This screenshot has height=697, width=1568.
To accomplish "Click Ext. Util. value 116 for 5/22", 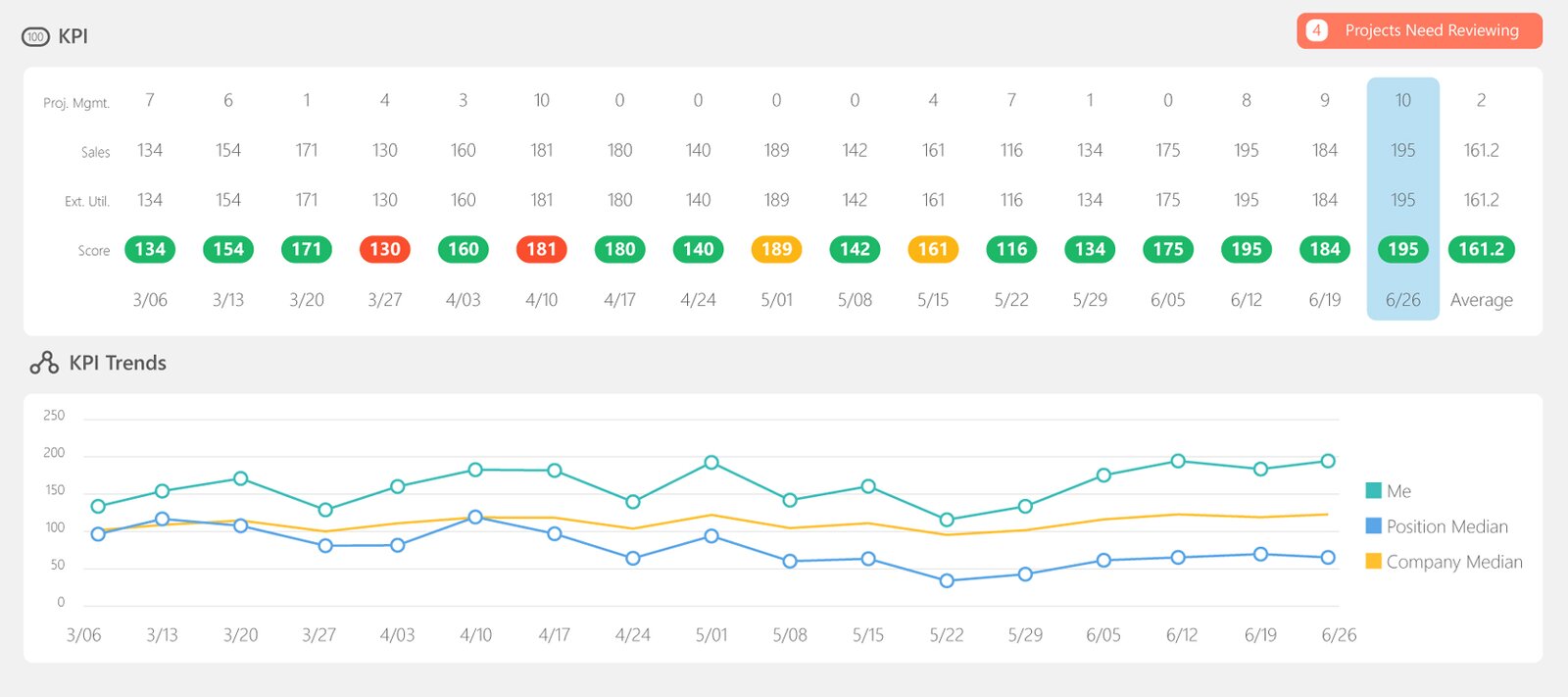I will tap(1011, 200).
